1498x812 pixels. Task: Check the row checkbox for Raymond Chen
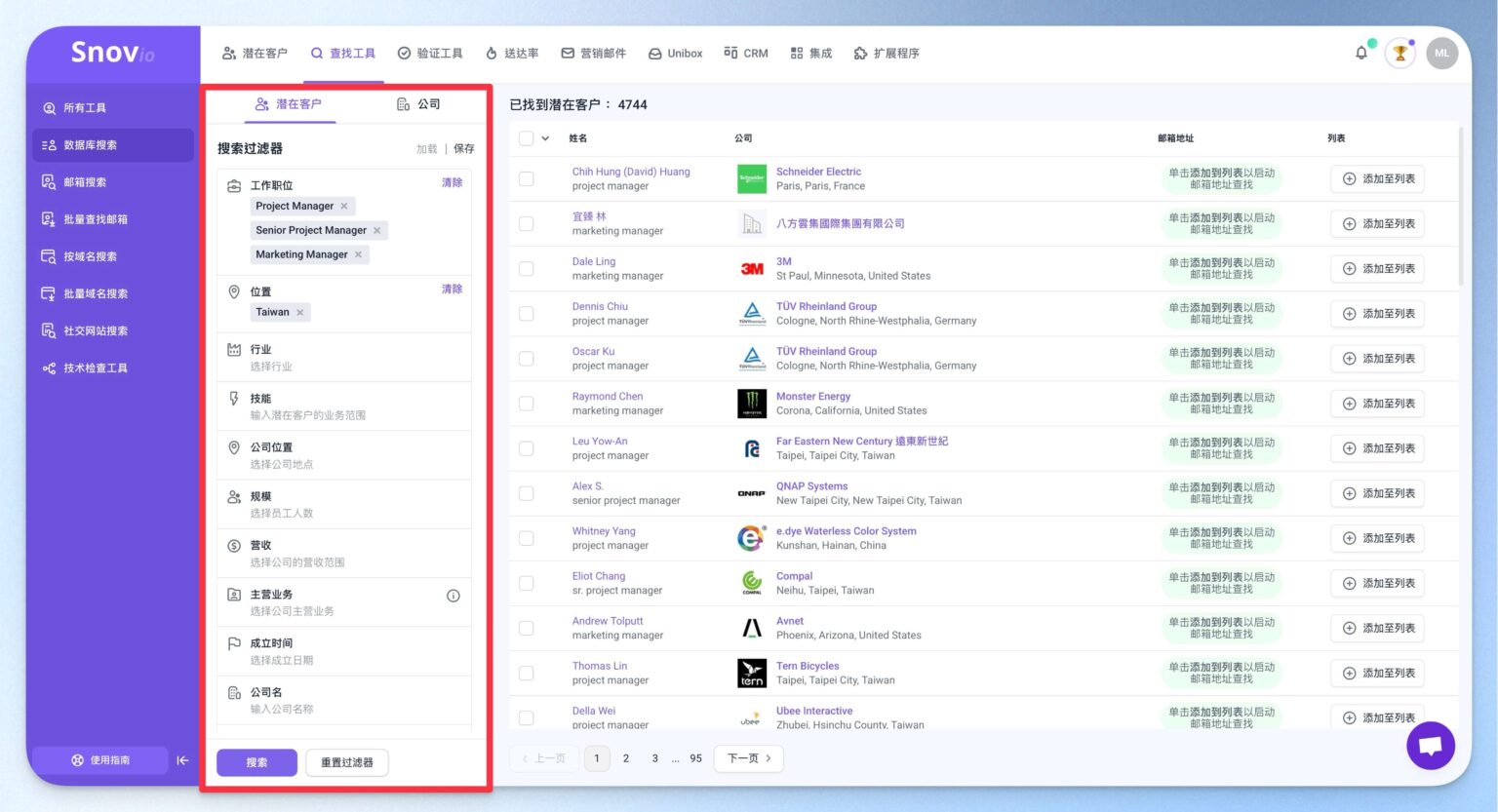click(526, 403)
